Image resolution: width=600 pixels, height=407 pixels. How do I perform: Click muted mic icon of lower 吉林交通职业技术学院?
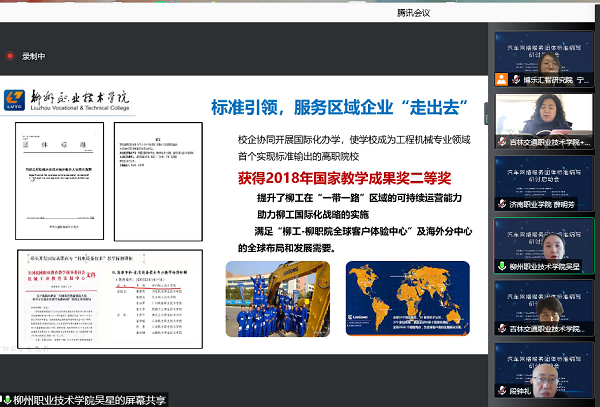pos(502,329)
